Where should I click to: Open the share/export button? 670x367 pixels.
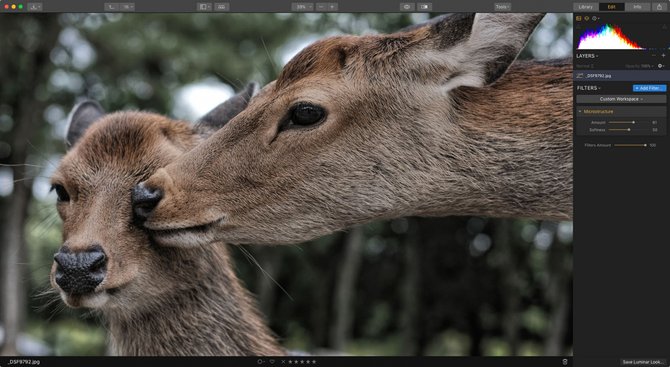click(x=659, y=7)
